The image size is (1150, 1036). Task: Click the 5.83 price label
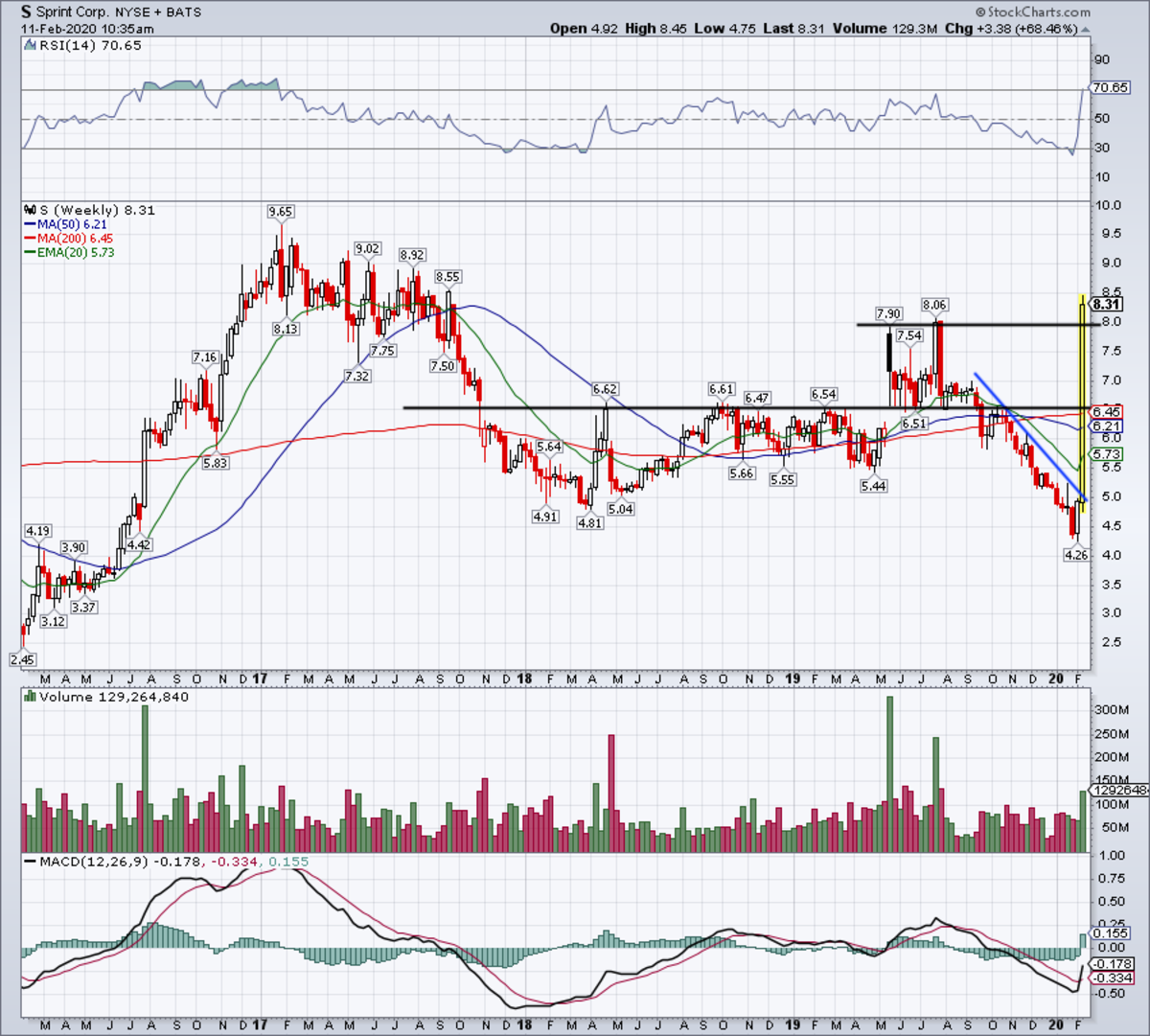pos(217,462)
